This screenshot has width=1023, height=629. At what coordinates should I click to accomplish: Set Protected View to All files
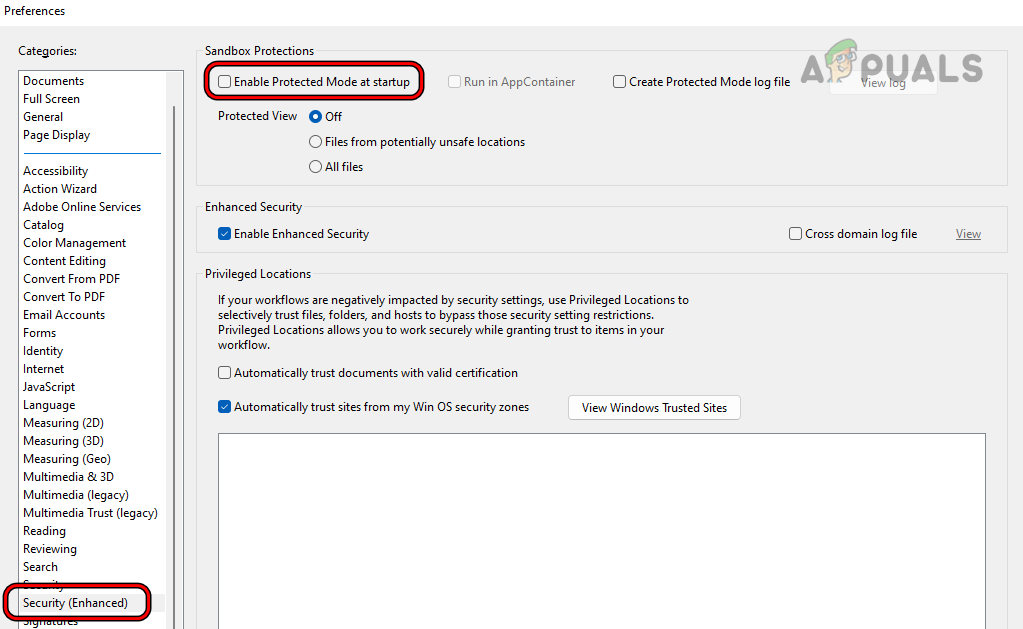315,166
